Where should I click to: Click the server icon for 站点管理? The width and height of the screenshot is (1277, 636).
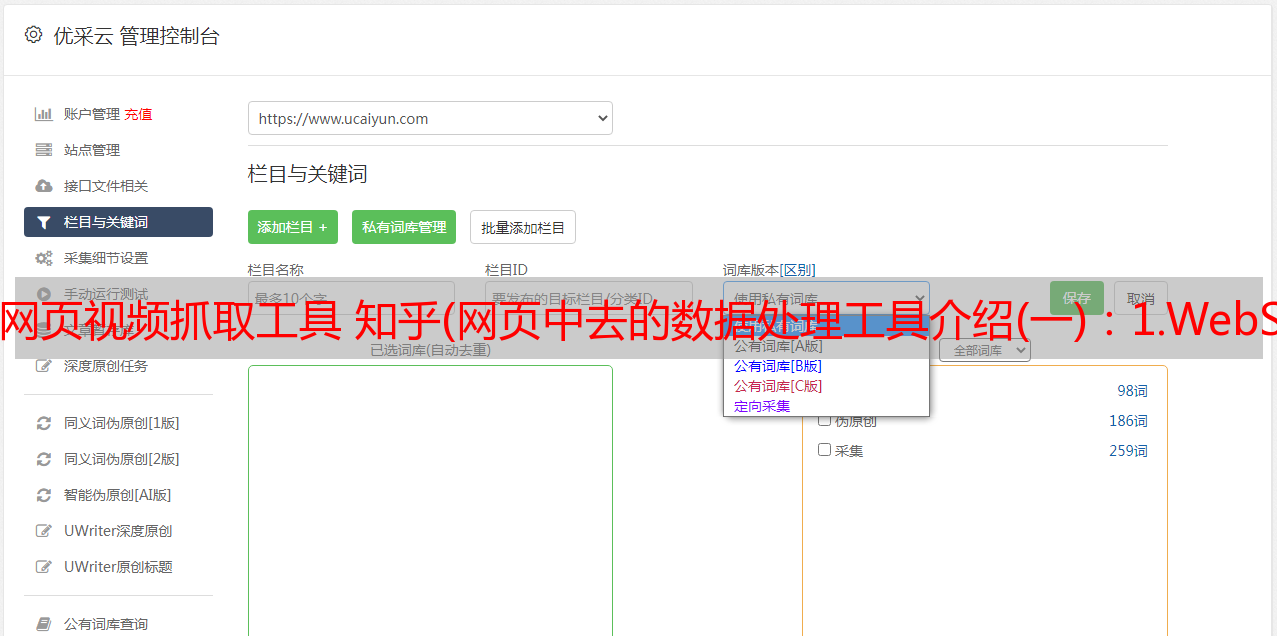click(x=43, y=150)
